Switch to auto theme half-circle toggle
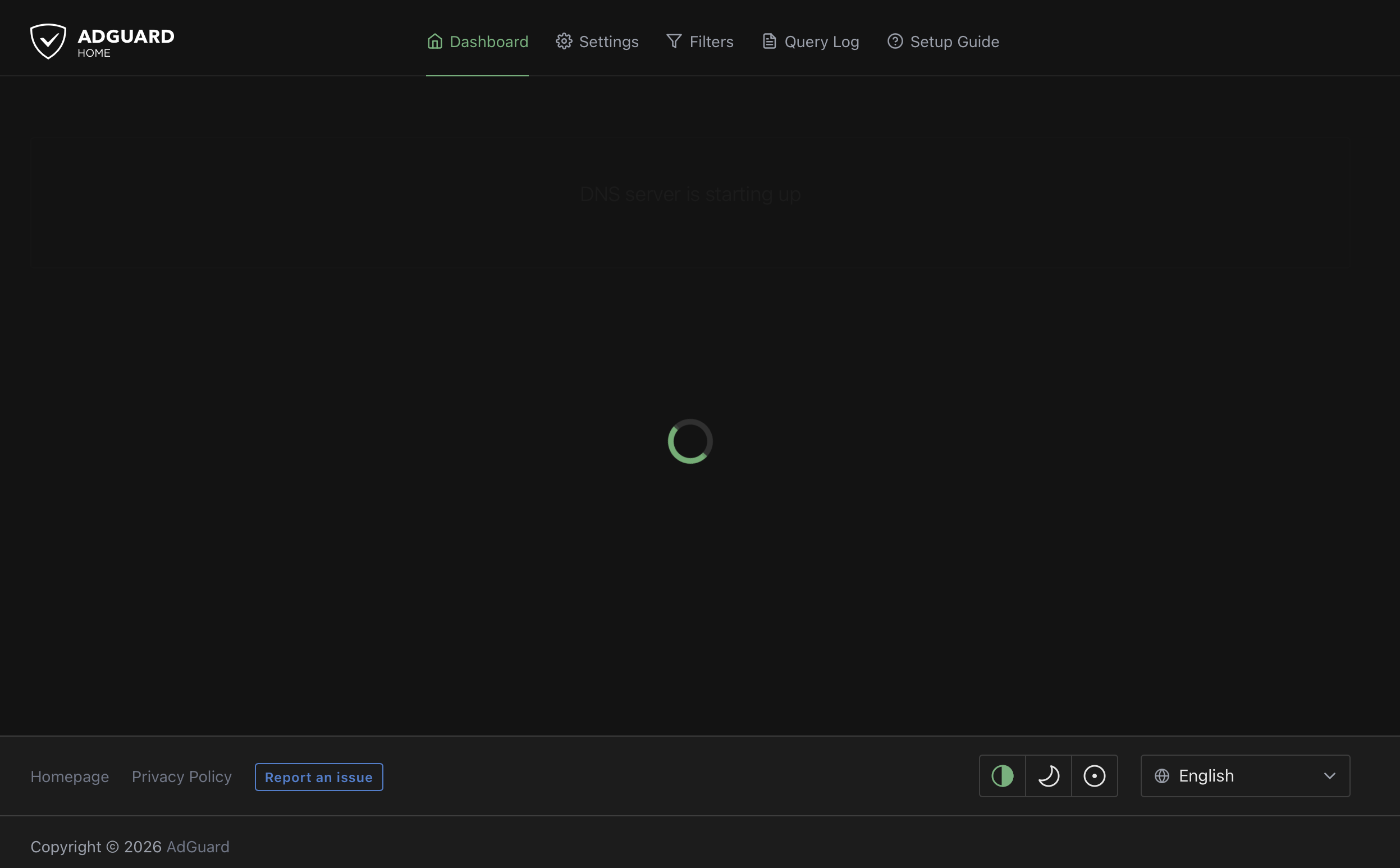Viewport: 1400px width, 868px height. (1002, 776)
